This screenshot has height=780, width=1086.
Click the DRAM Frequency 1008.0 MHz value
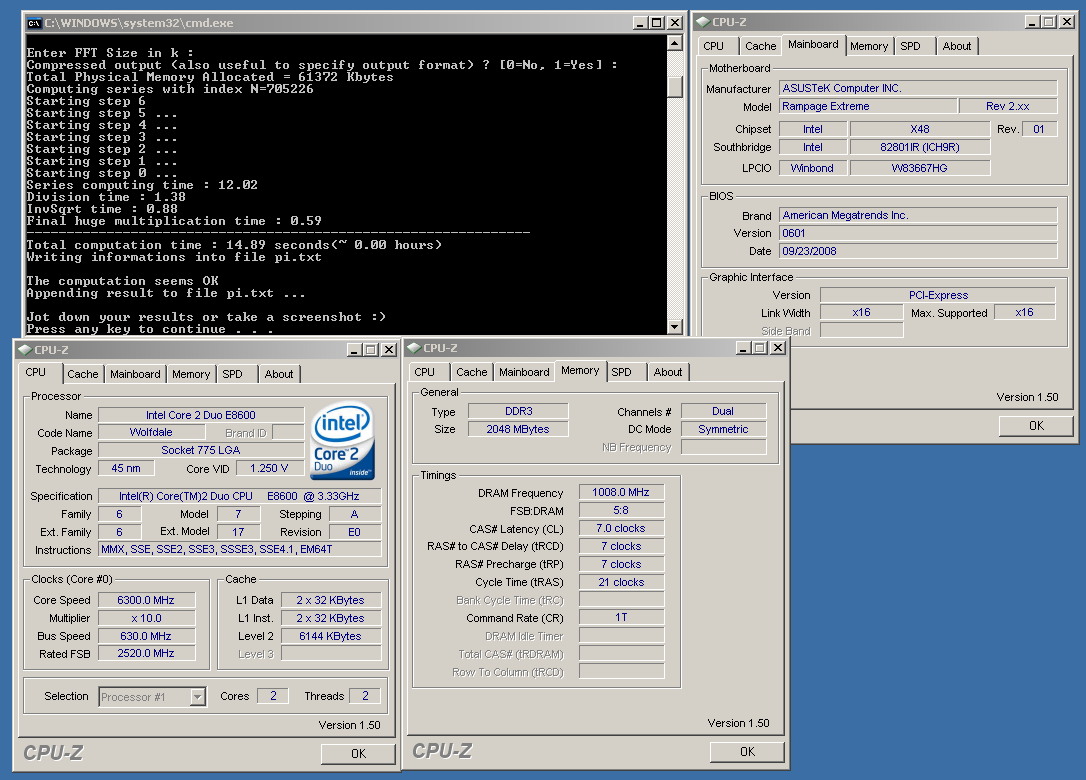click(621, 492)
